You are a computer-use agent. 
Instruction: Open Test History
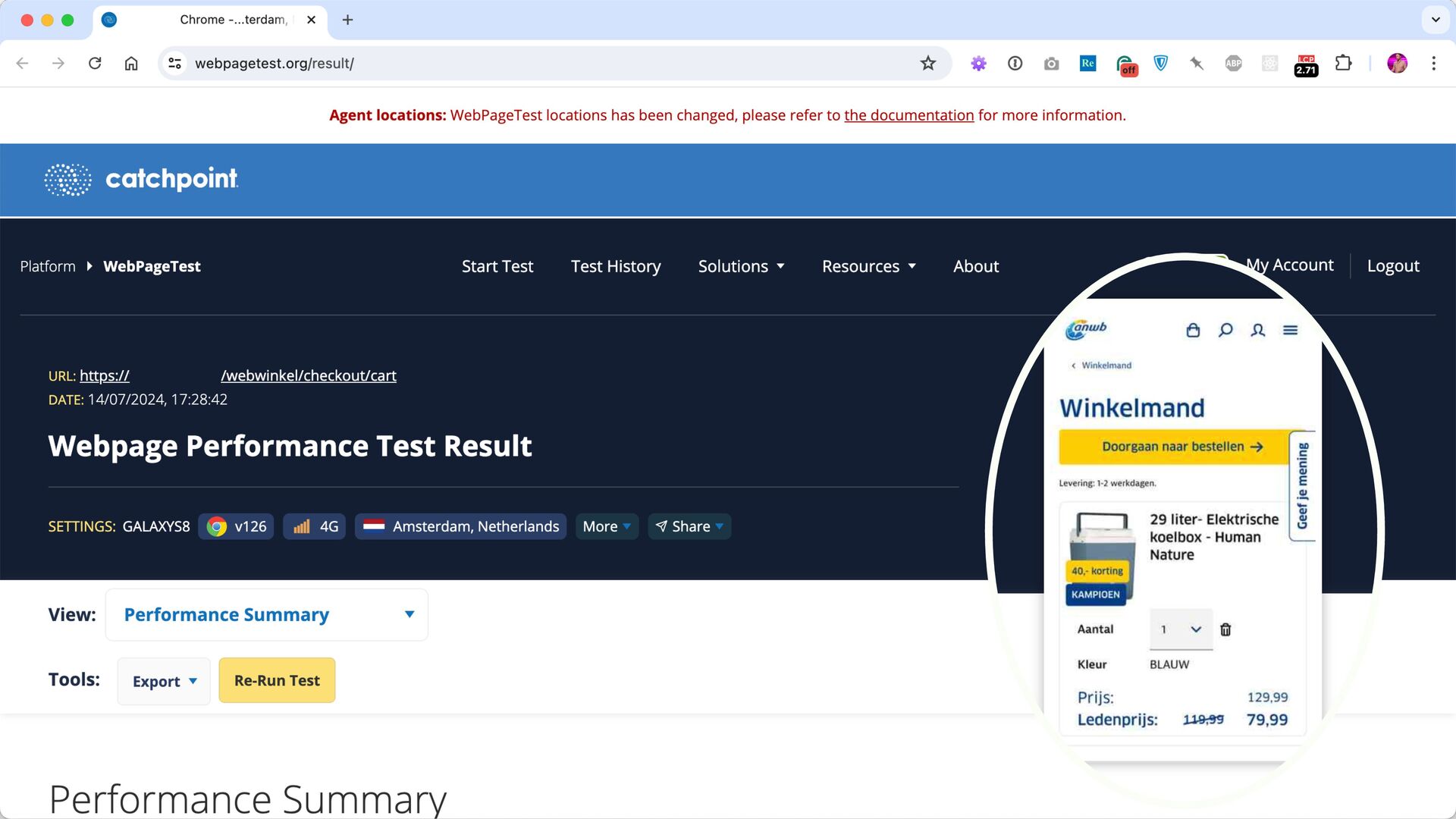pyautogui.click(x=616, y=266)
